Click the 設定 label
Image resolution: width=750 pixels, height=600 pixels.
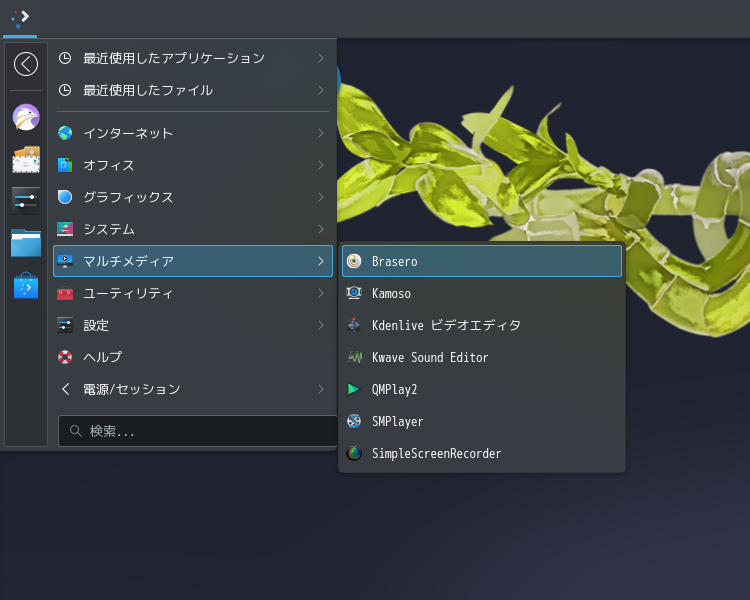(x=96, y=325)
